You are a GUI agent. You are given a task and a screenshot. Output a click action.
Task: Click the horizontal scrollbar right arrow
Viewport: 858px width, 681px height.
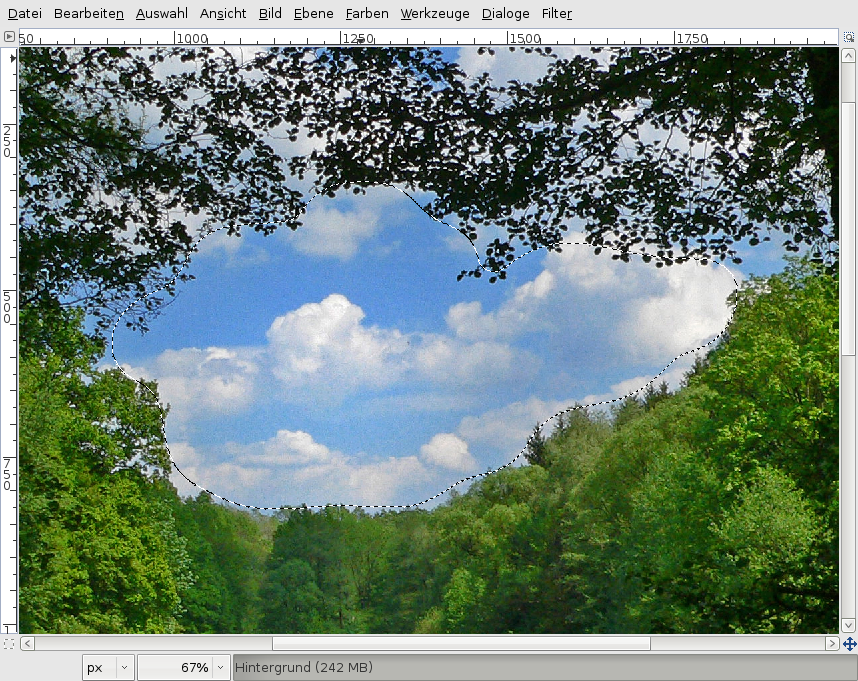[832, 643]
